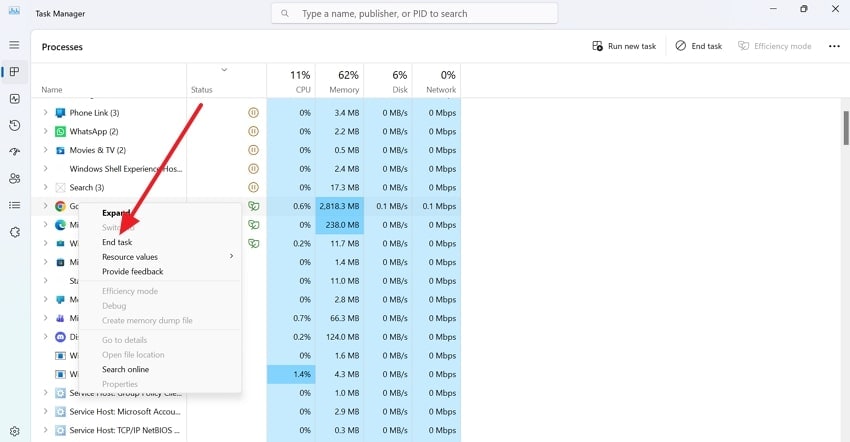Select Edge memory cell 238.0 MB
The image size is (850, 442).
[x=339, y=225]
